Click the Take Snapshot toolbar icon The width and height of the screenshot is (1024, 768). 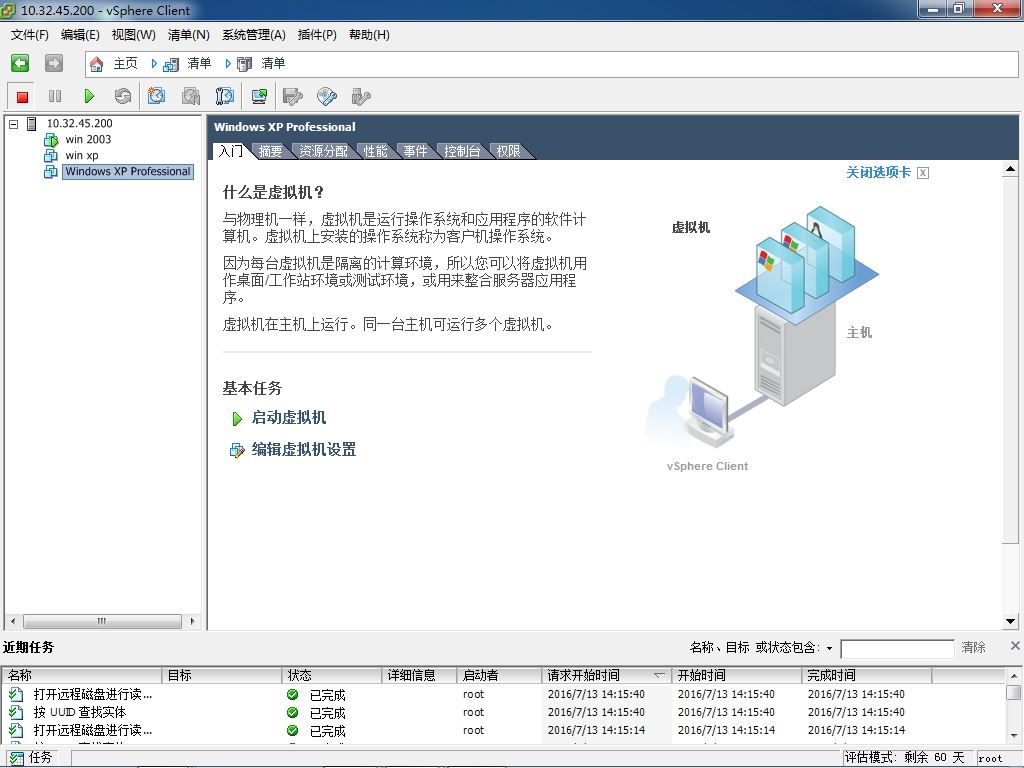[156, 96]
